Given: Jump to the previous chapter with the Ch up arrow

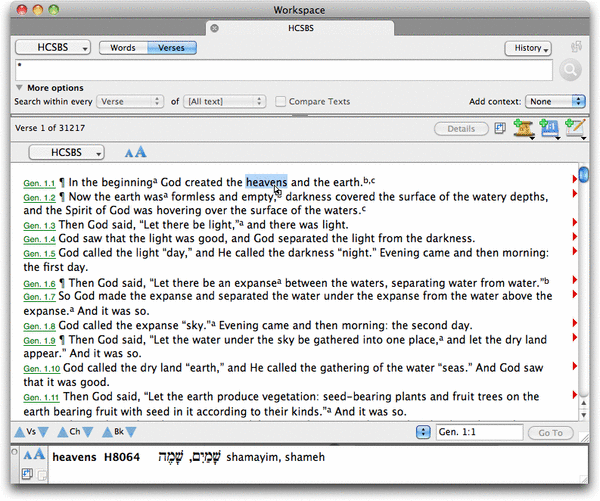Looking at the screenshot, I should pos(63,432).
